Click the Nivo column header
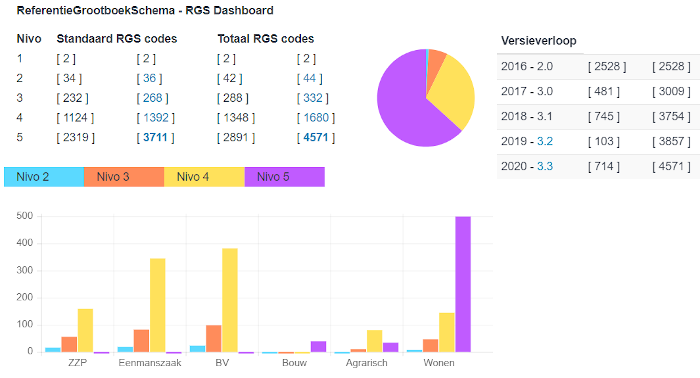Viewport: 700px width, 378px height. 29,39
